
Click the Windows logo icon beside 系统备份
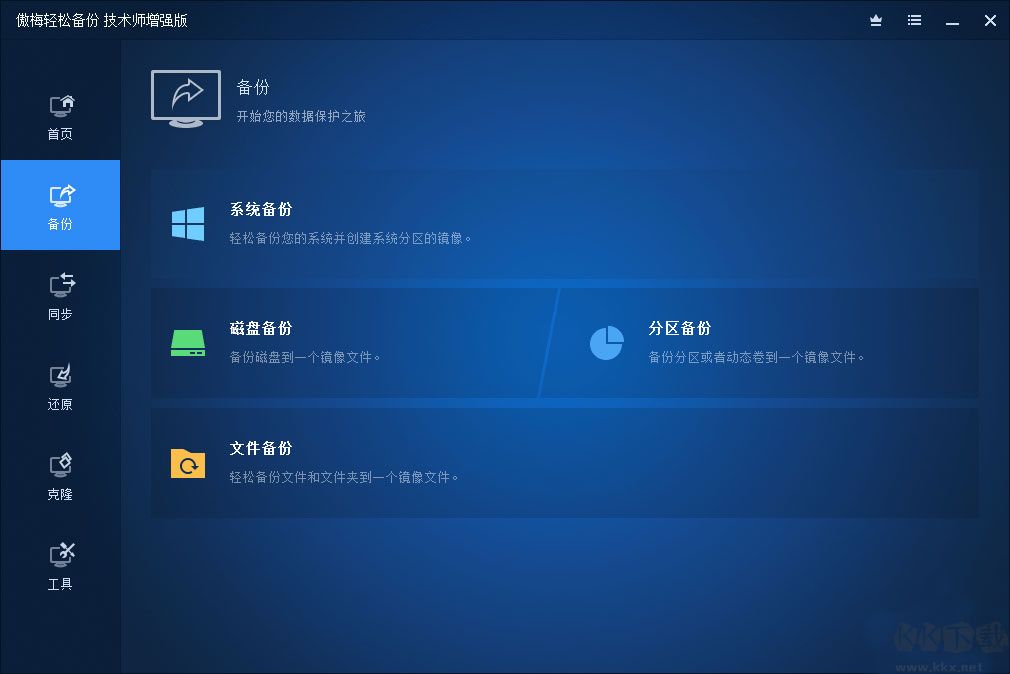coord(187,222)
